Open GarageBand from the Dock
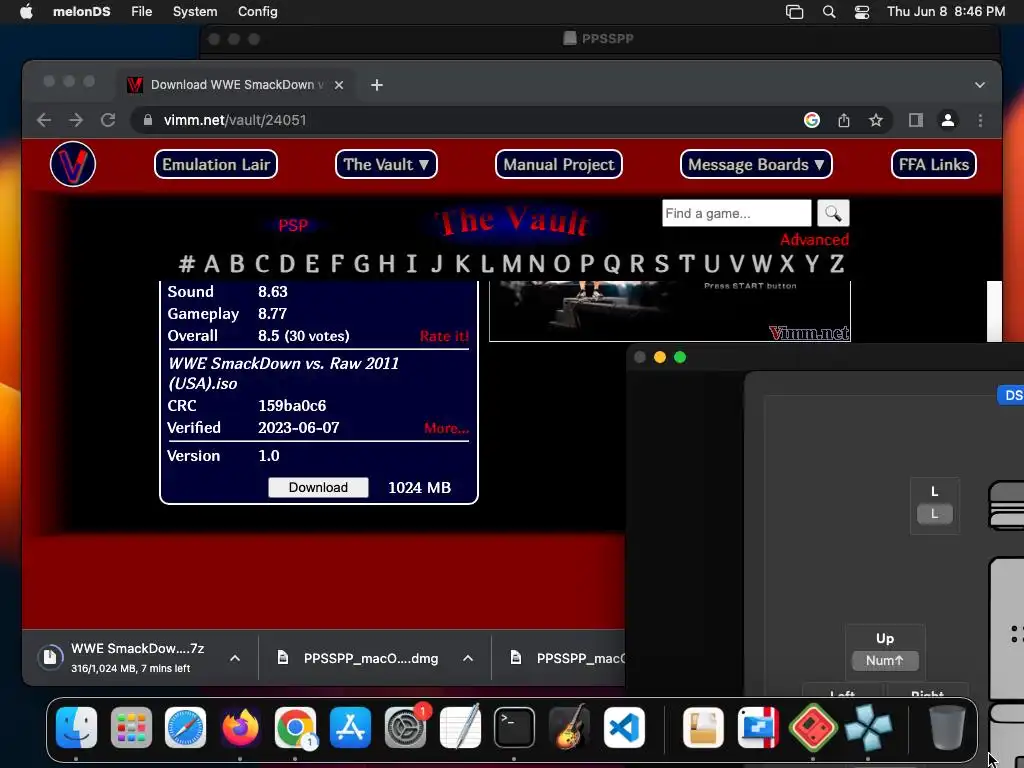This screenshot has height=768, width=1024. [569, 728]
